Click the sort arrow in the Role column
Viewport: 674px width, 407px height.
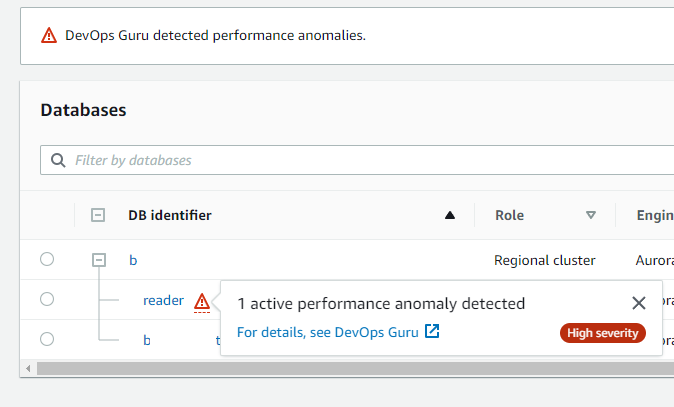coord(591,215)
